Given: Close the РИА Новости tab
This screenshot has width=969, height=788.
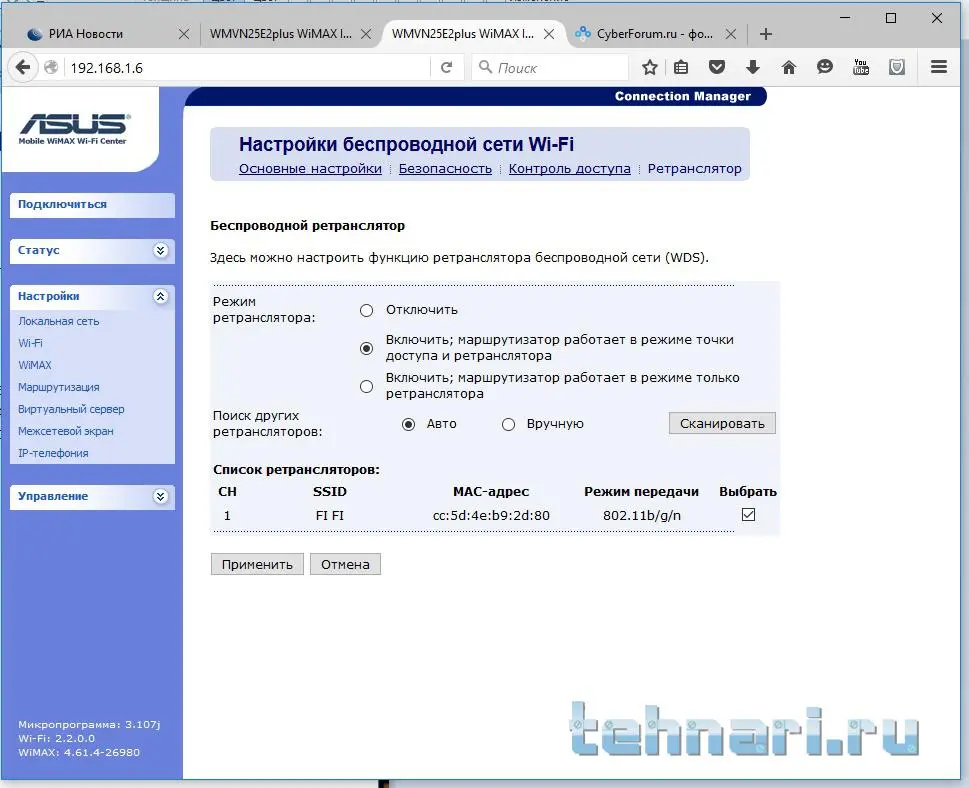Looking at the screenshot, I should [x=184, y=34].
